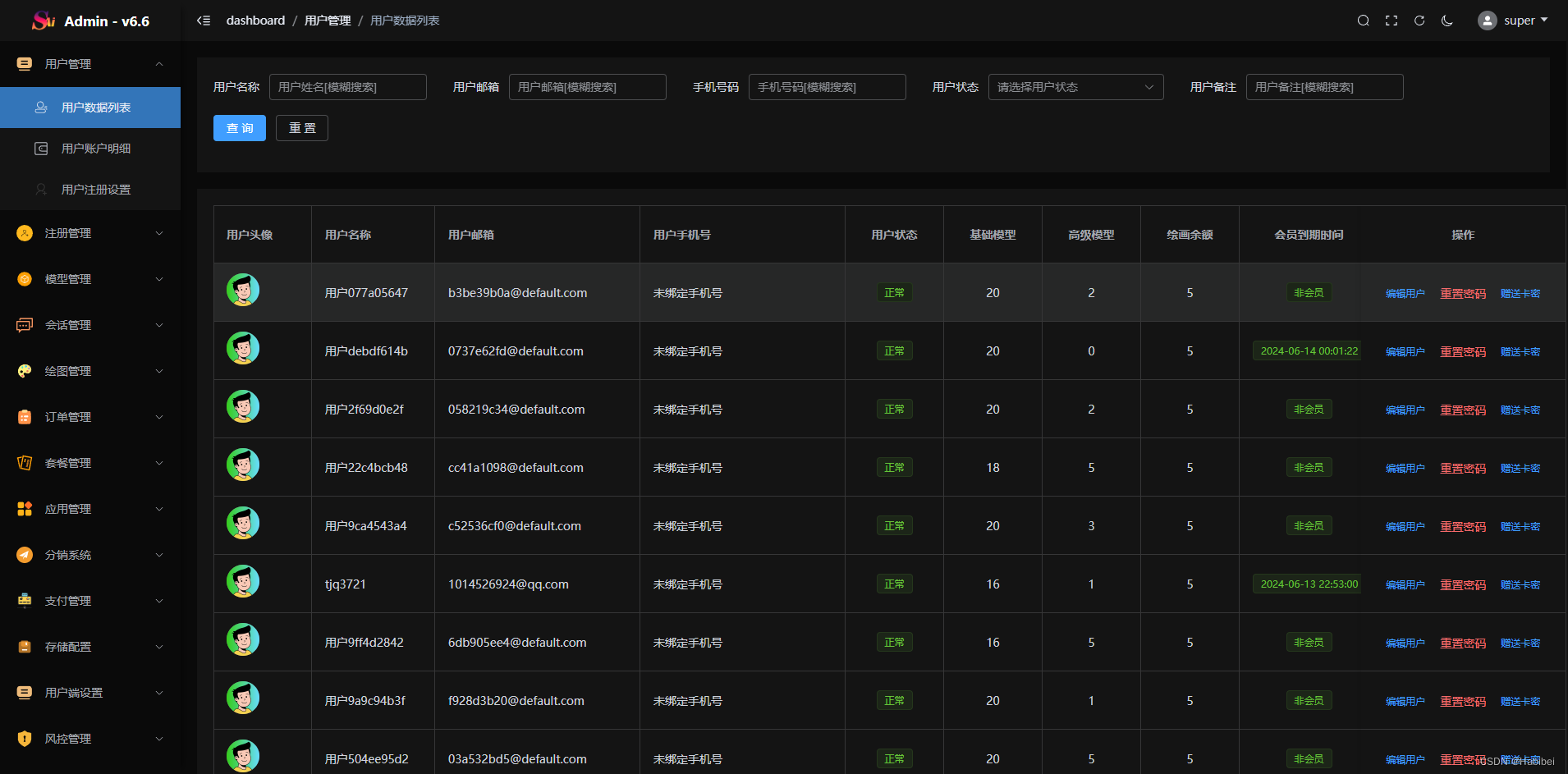This screenshot has height=774, width=1568.
Task: Click email cc41a1098@default.com
Action: point(516,468)
